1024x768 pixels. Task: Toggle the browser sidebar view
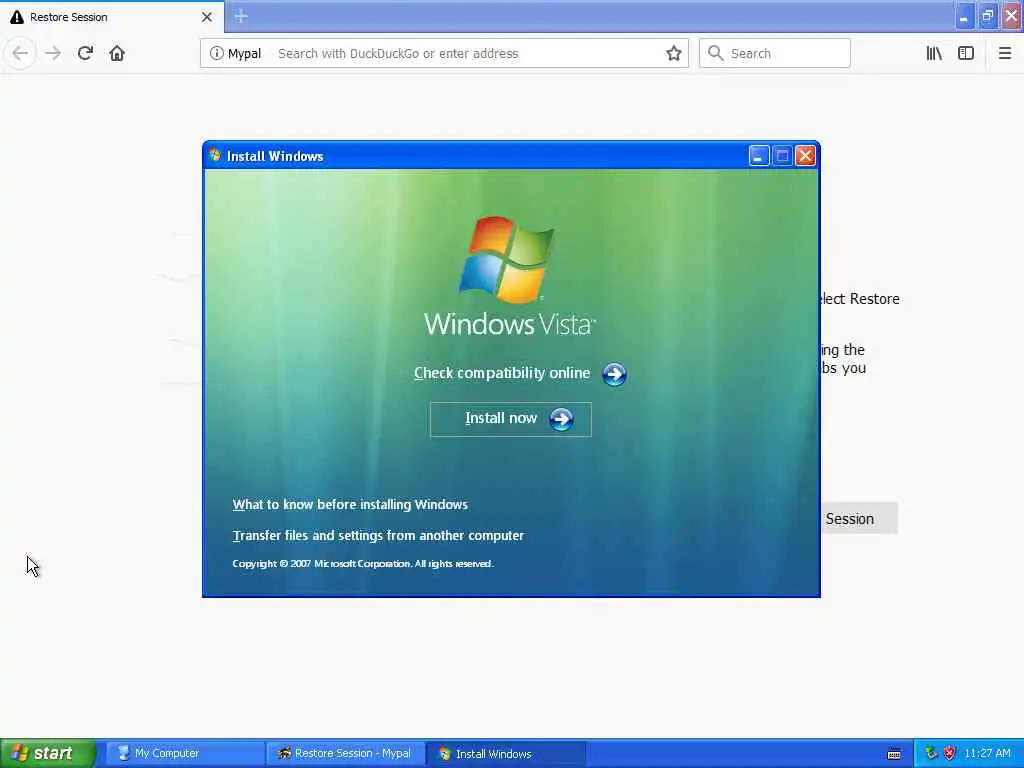click(966, 53)
